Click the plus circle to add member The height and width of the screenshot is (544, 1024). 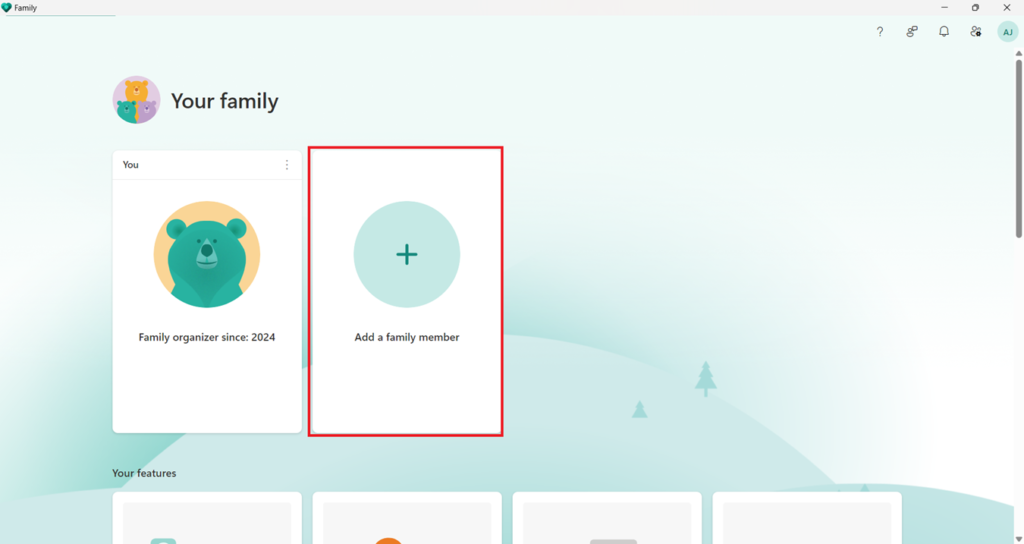[x=407, y=254]
